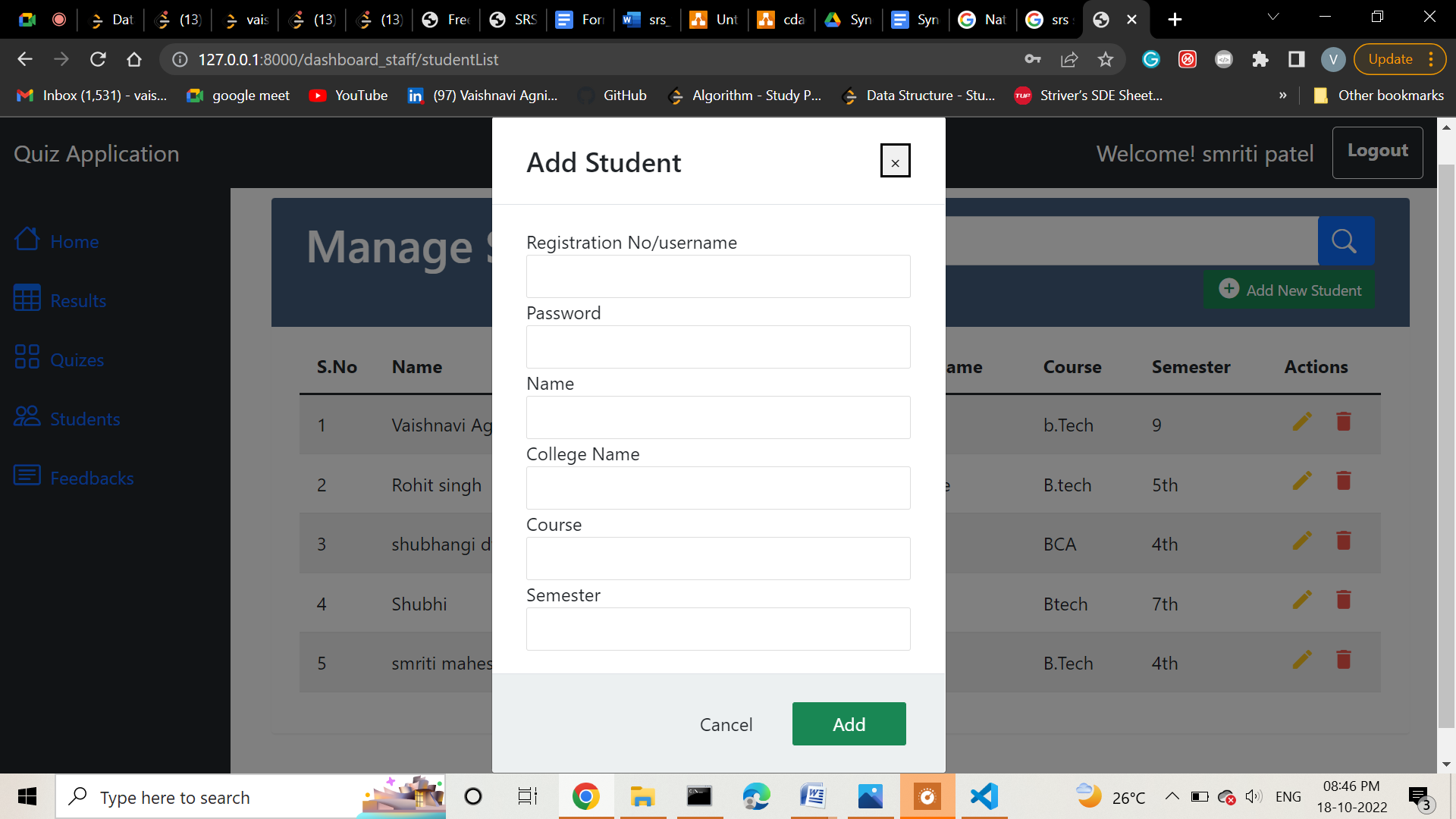
Task: Open Home from the sidebar
Action: pos(57,240)
